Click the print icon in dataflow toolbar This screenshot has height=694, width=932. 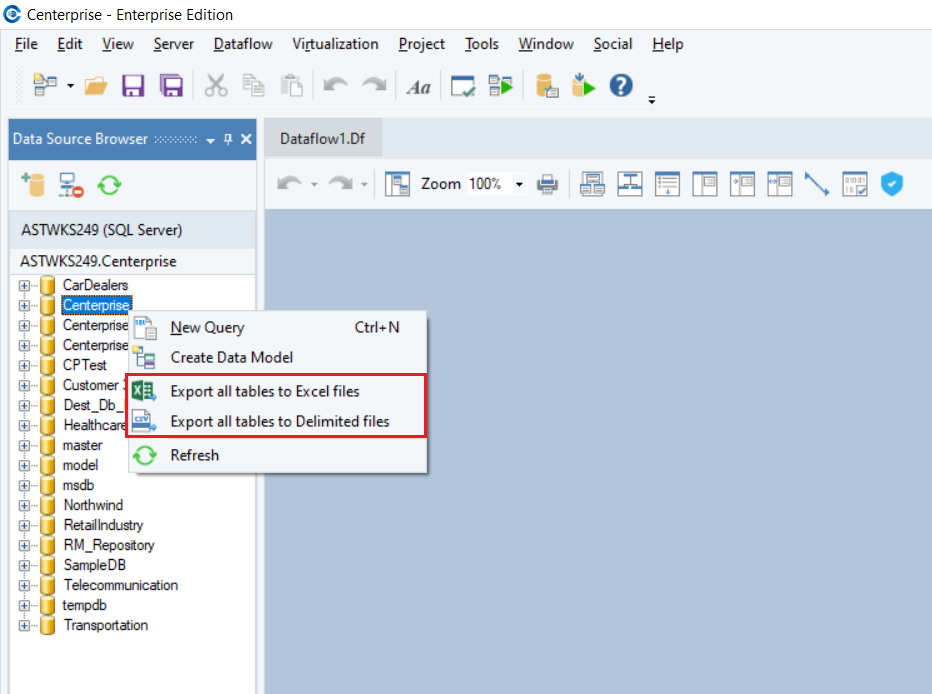click(547, 184)
